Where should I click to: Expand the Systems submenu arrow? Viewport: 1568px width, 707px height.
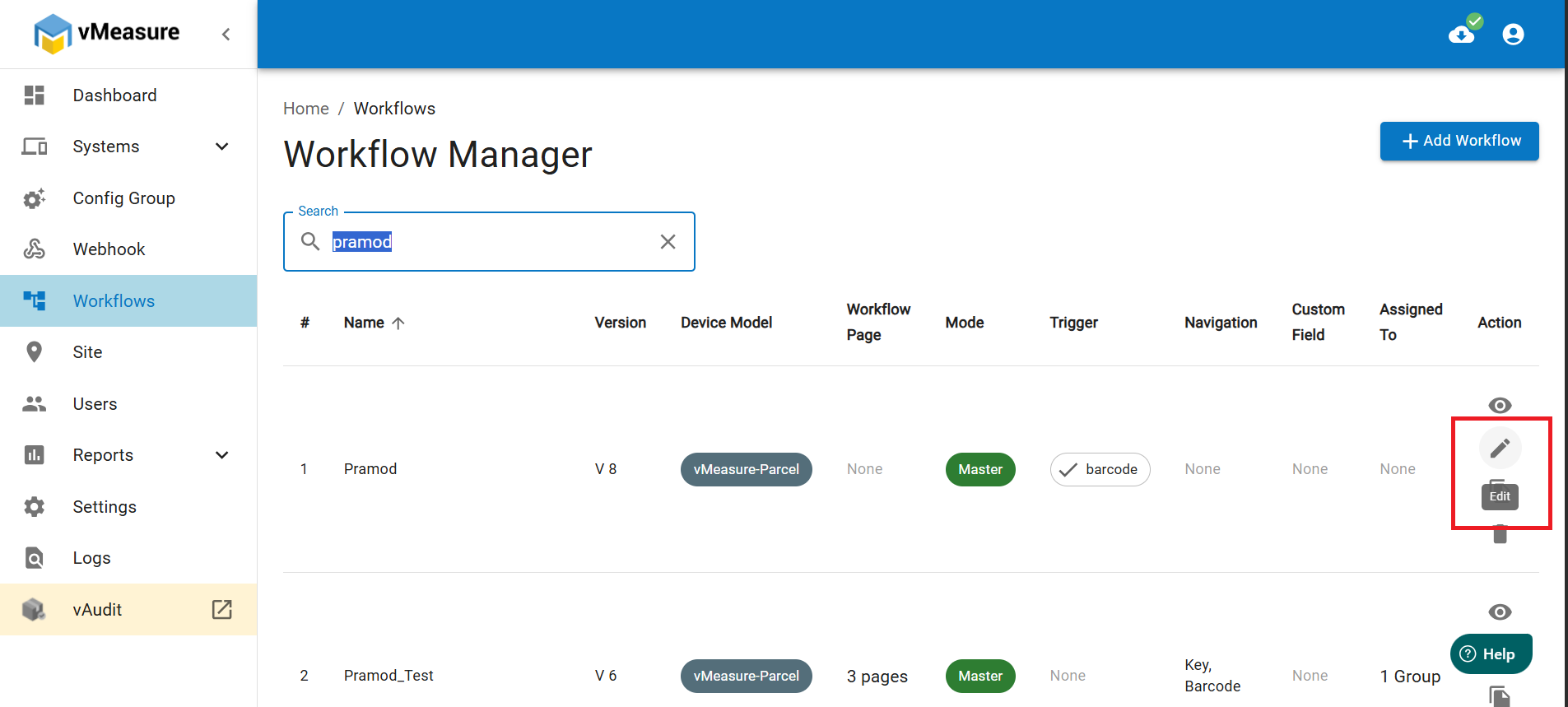[221, 147]
